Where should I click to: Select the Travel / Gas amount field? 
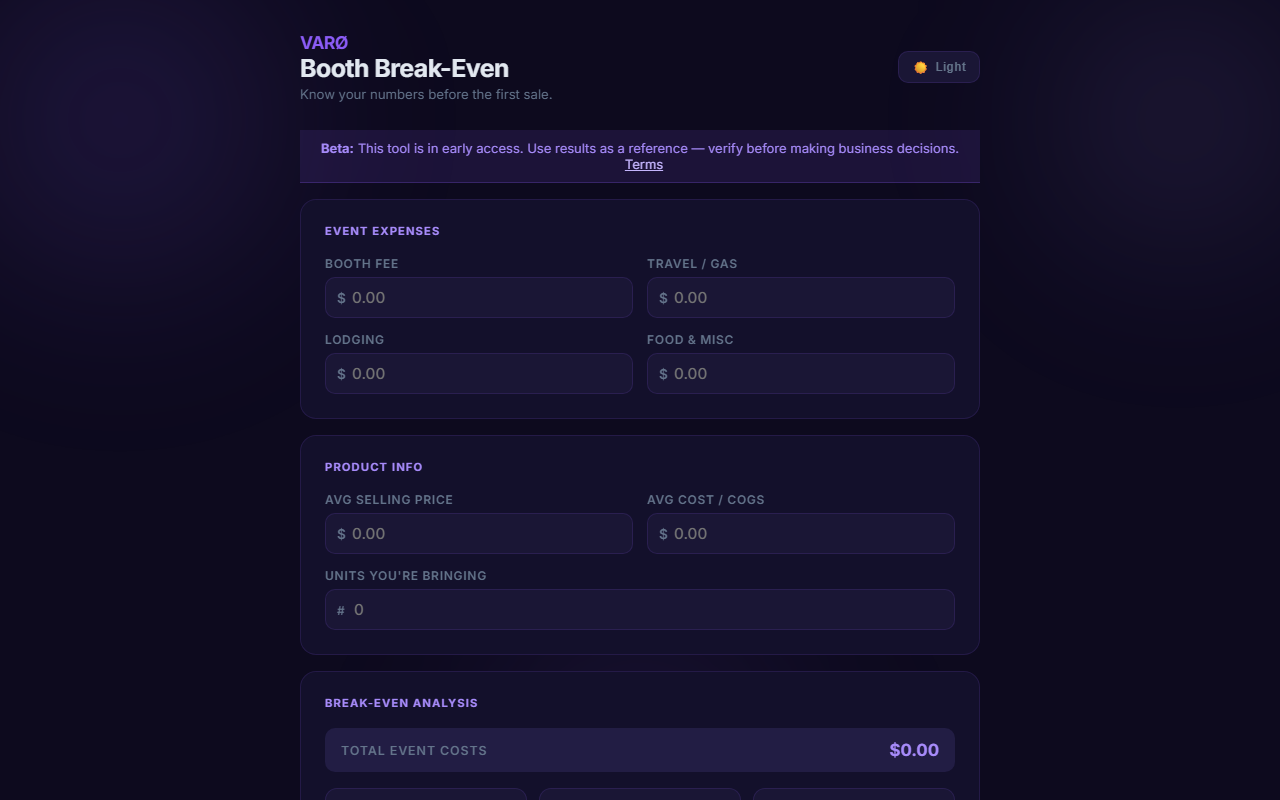[x=801, y=298]
